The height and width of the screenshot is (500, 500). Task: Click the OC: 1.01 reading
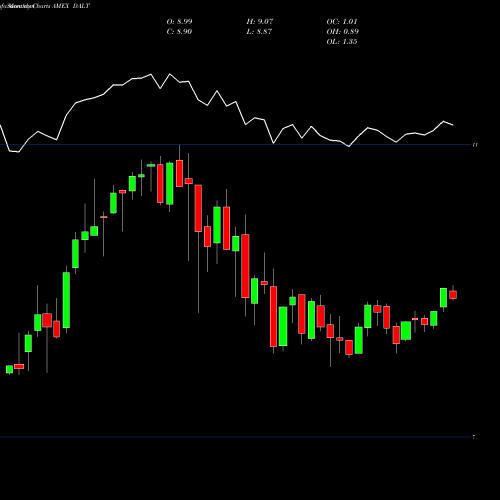(342, 22)
